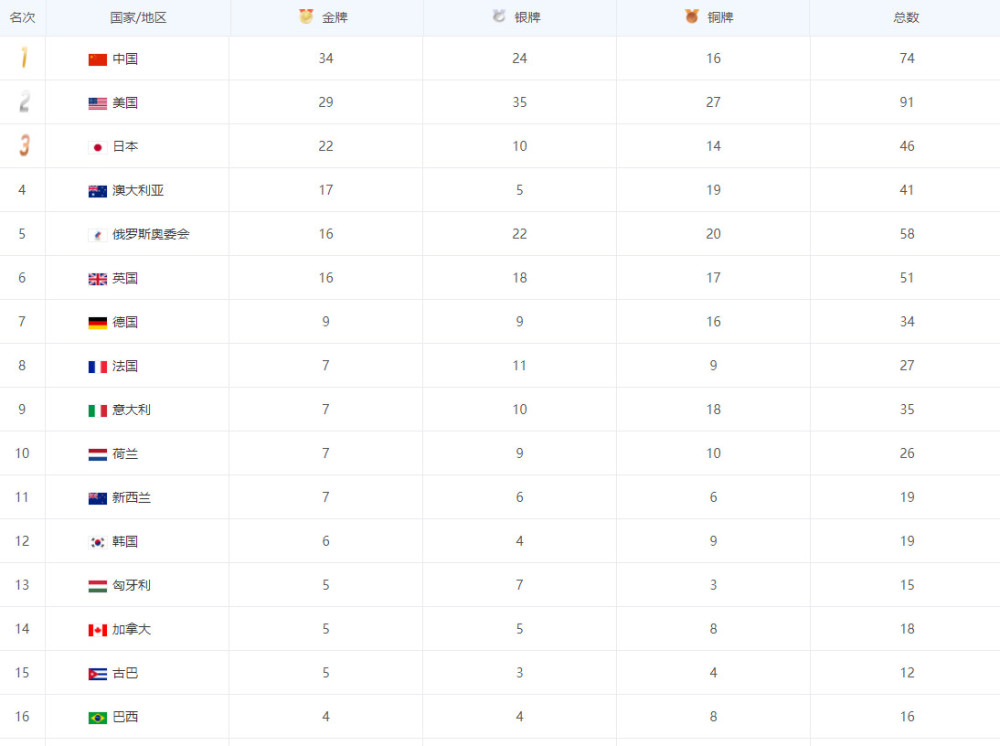Click ROC's total medals 58
Viewport: 1000px width, 746px height.
pos(907,234)
